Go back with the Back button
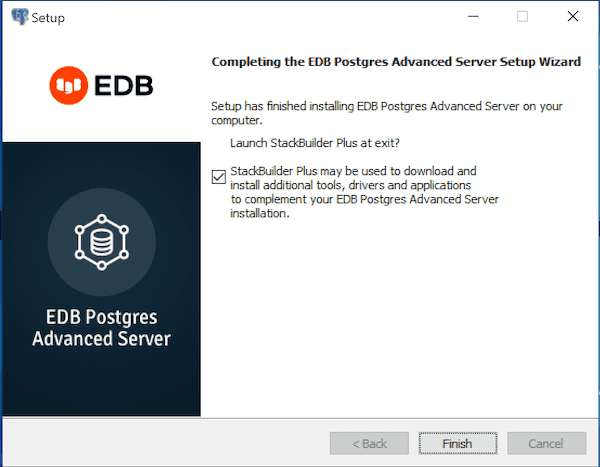 point(369,443)
